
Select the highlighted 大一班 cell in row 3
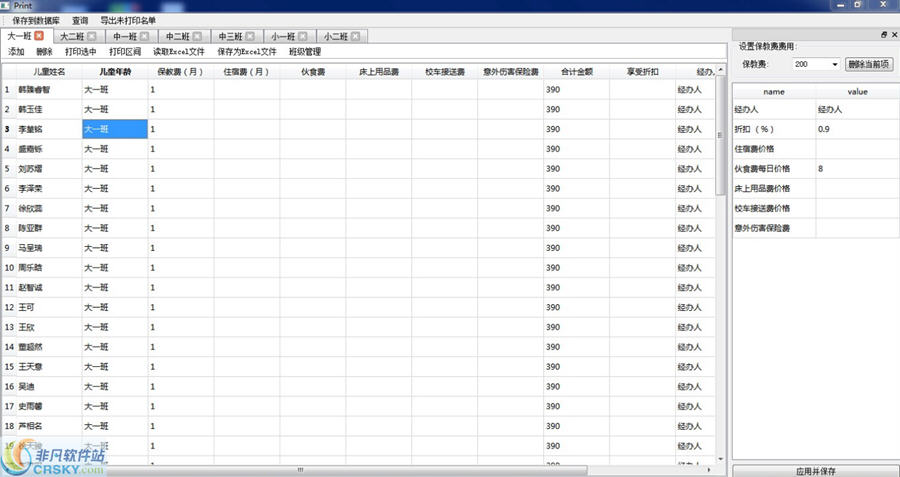(115, 129)
